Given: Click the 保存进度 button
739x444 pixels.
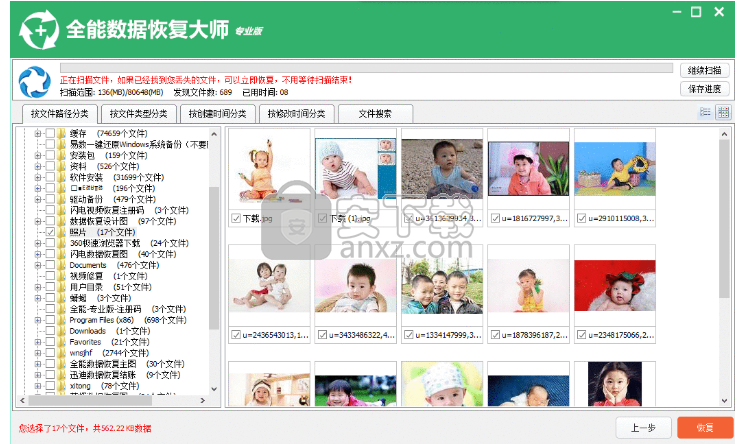Looking at the screenshot, I should pos(705,89).
